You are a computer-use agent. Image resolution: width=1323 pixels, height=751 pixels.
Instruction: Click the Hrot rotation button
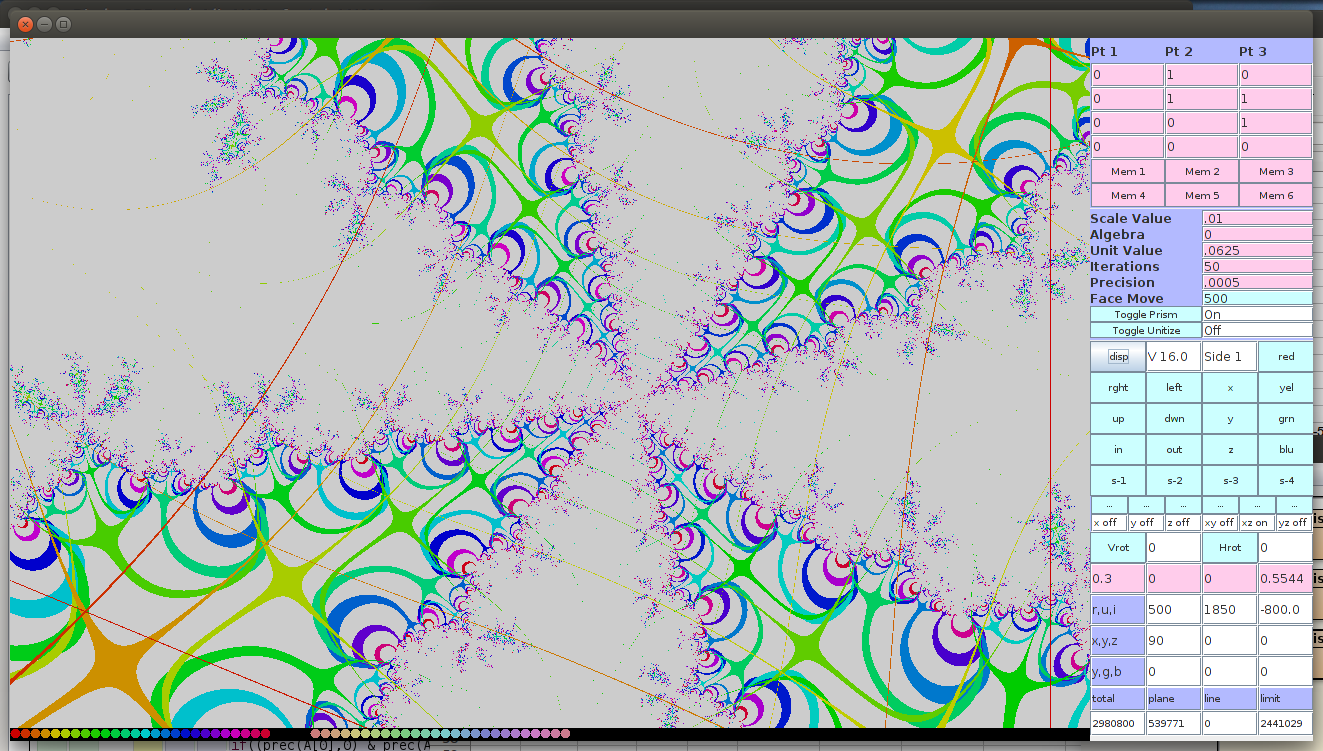[x=1230, y=548]
